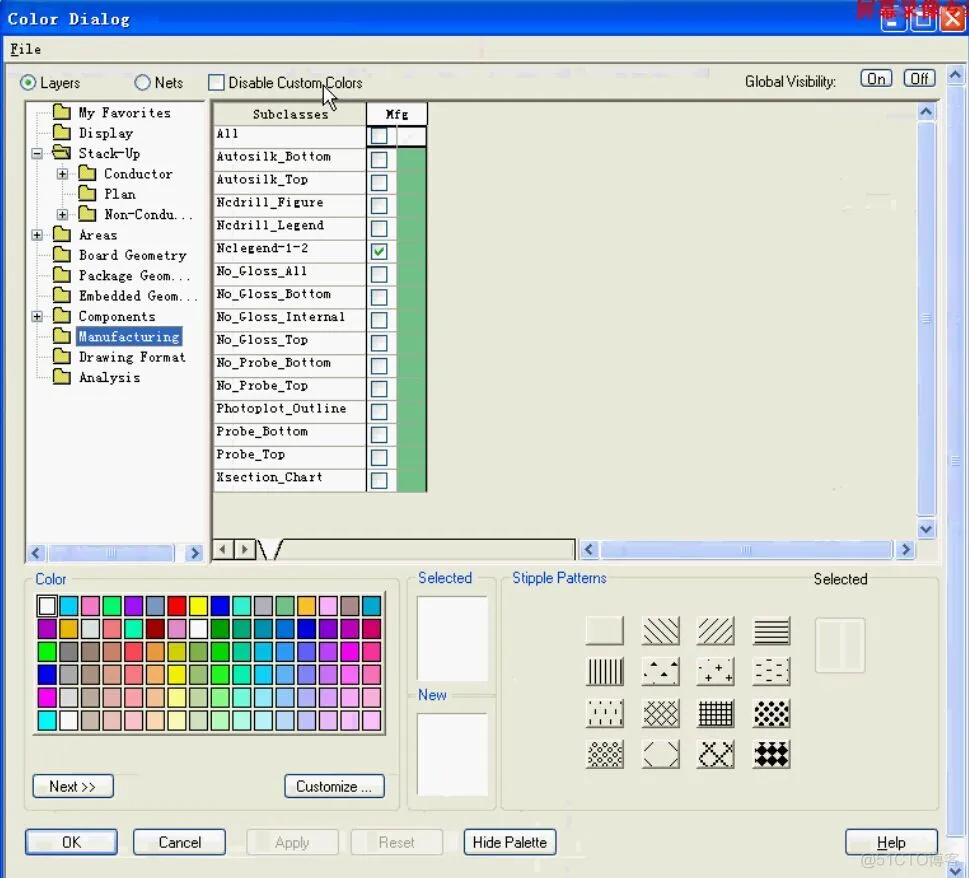Select the forward-slash diagonal stipple pattern
Image resolution: width=969 pixels, height=878 pixels.
716,631
